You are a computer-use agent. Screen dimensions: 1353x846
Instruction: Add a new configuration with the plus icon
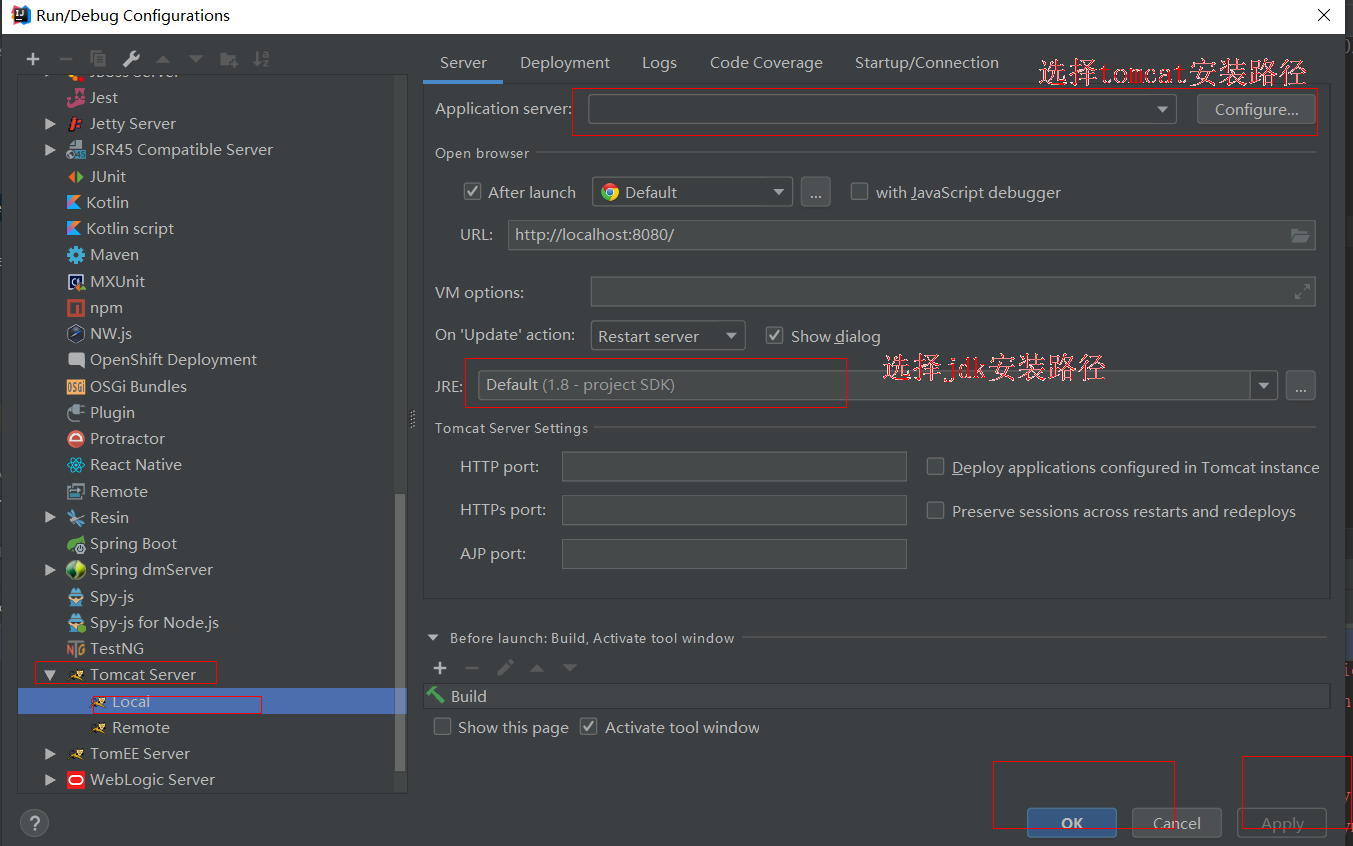click(x=33, y=59)
